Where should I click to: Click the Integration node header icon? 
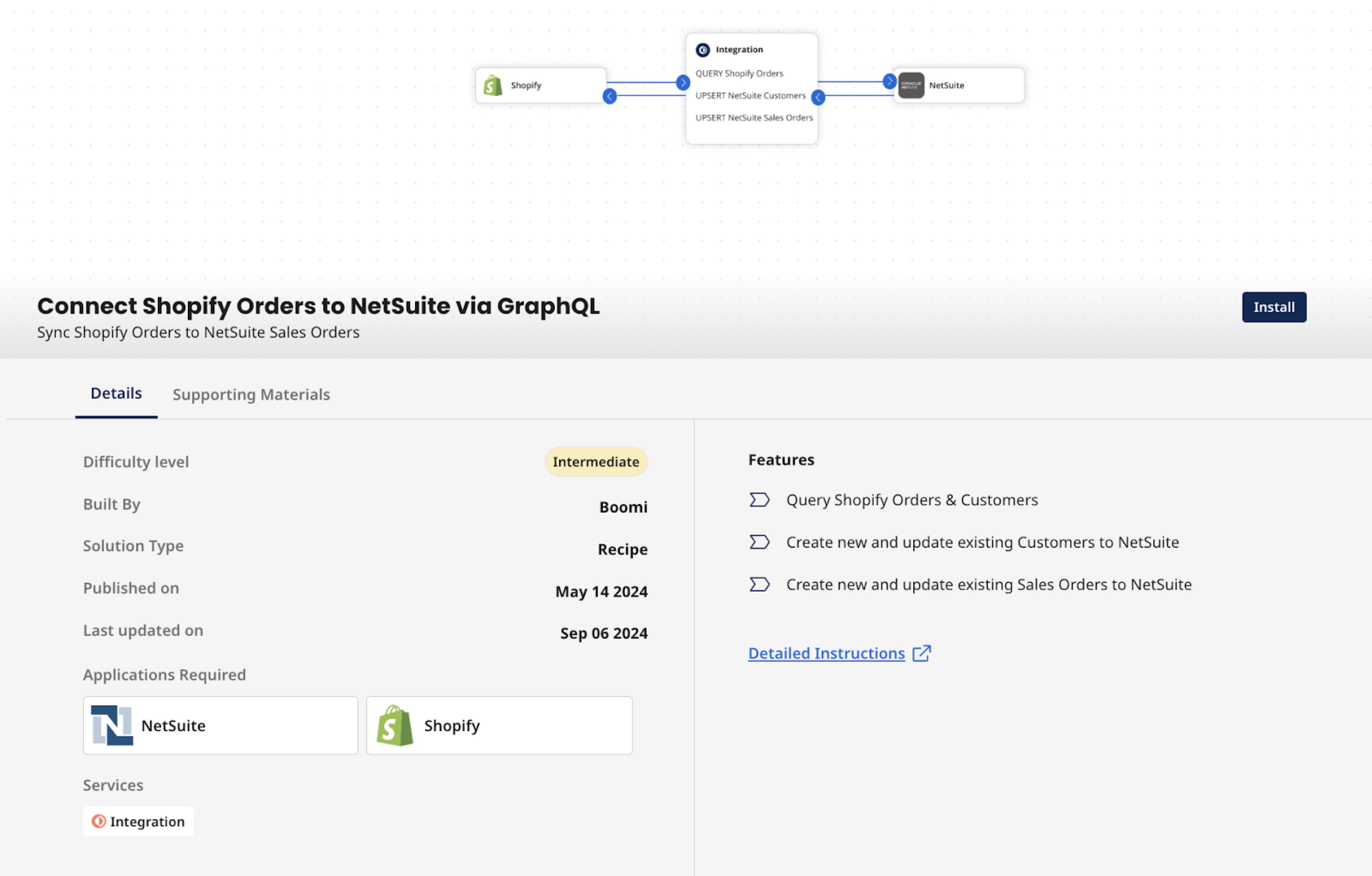(703, 50)
